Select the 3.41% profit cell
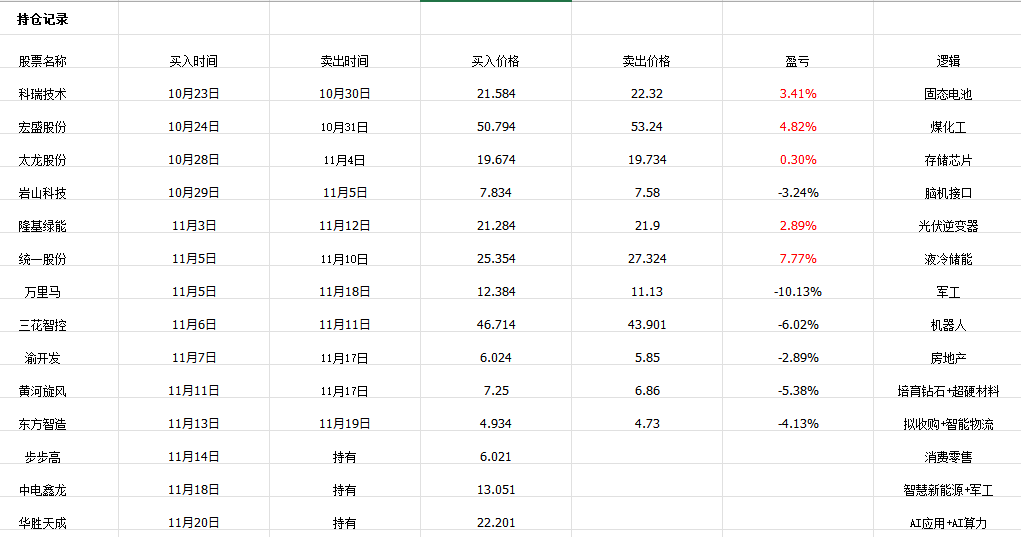Image resolution: width=1021 pixels, height=537 pixels. pyautogui.click(x=798, y=94)
